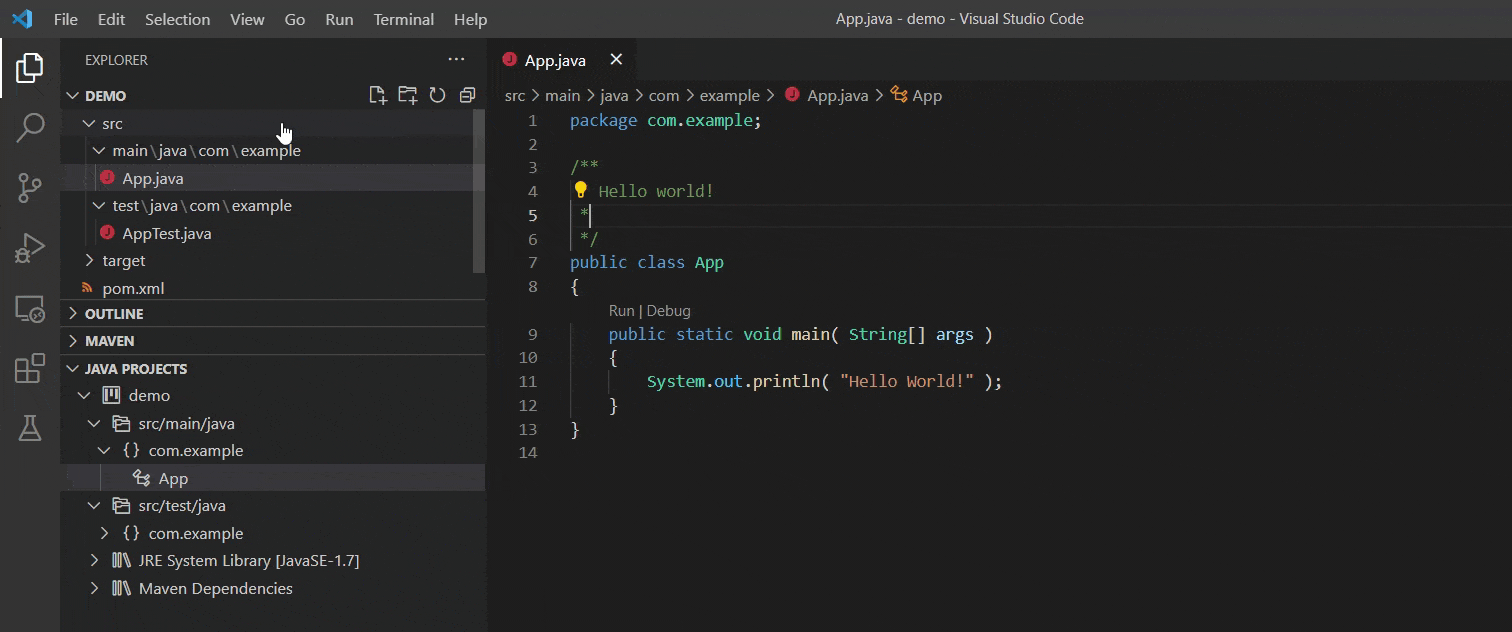The image size is (1512, 632).
Task: Click Debug code lens above main
Action: 668,311
